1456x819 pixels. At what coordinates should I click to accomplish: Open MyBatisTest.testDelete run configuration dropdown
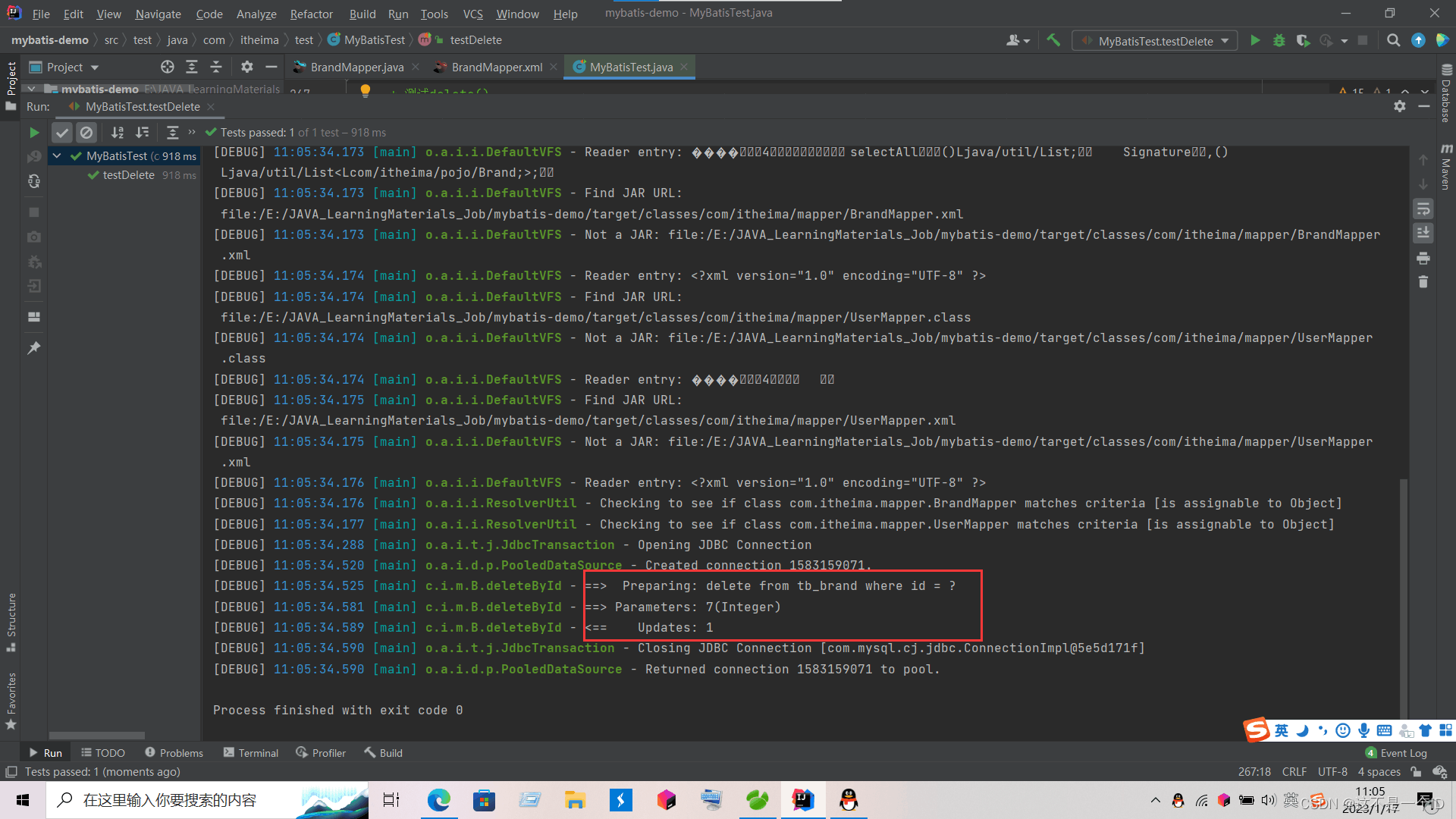click(1155, 41)
